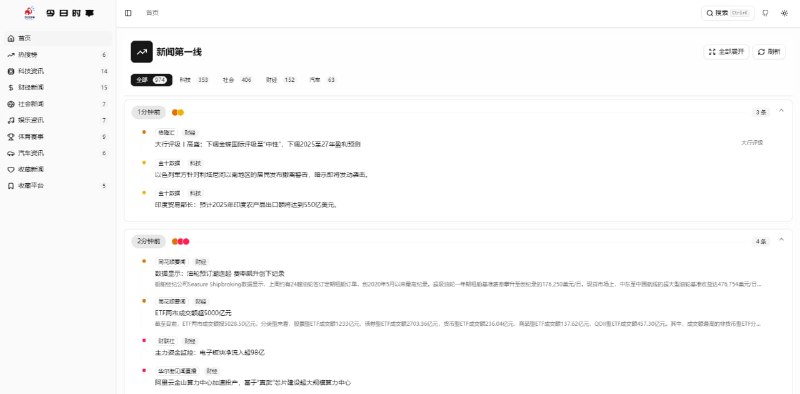Click the 新闻第一线 page title

(x=179, y=52)
